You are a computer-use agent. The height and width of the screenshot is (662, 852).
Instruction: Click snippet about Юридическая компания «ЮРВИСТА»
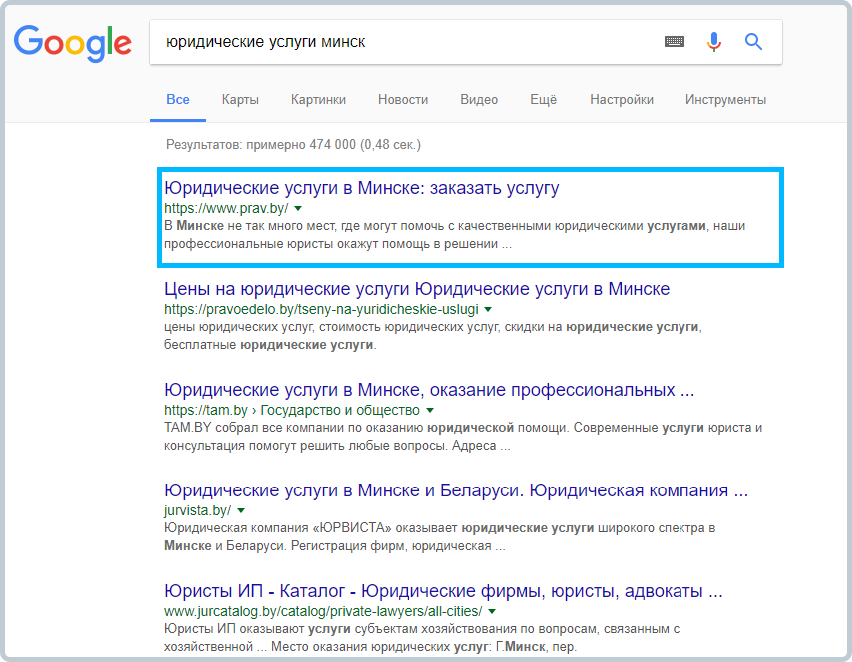[x=440, y=537]
